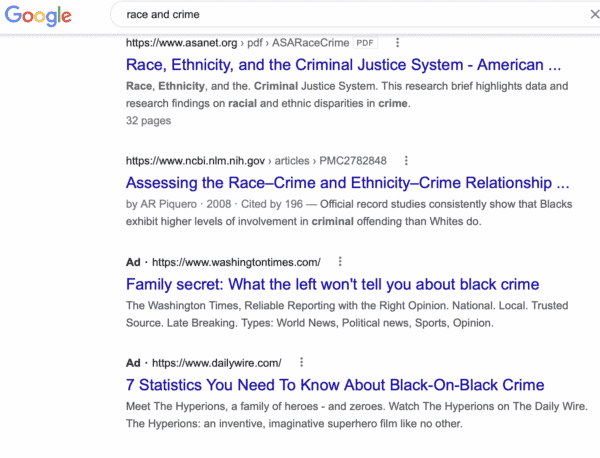The height and width of the screenshot is (458, 600).
Task: Click the https://www.washingtontimes.com/ ad URL
Action: point(236,262)
